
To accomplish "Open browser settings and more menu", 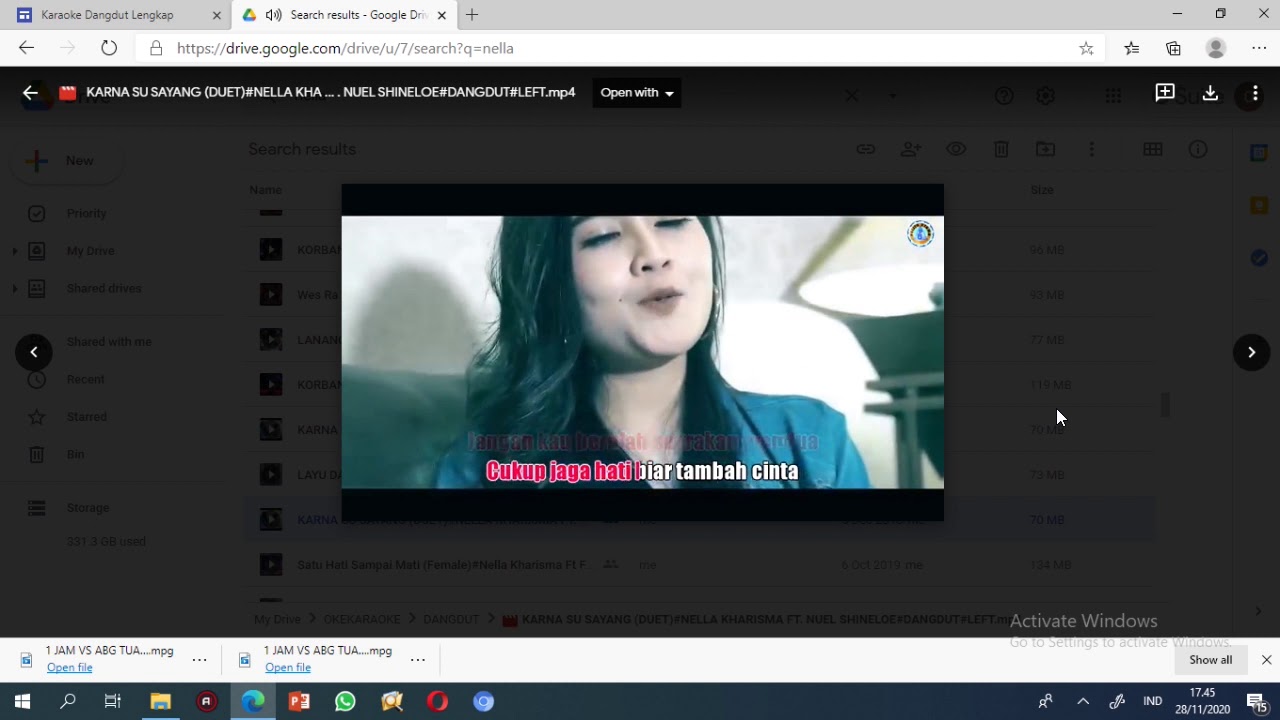I will [x=1259, y=48].
